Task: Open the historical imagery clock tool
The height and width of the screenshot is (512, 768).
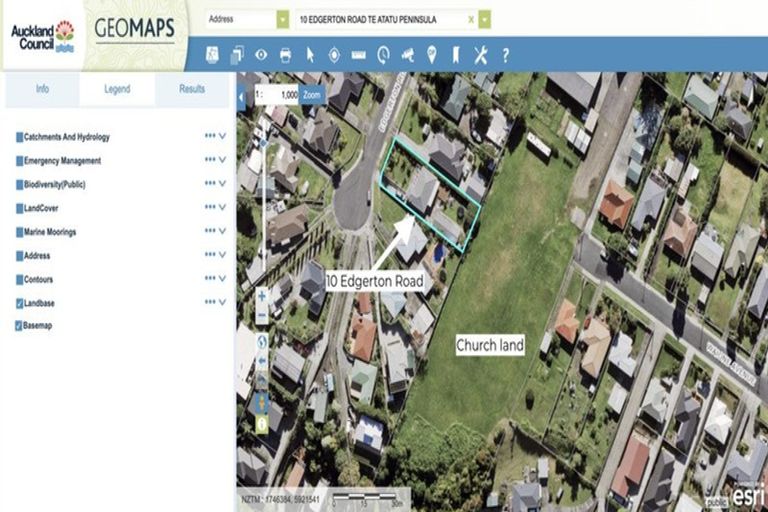Action: 383,55
